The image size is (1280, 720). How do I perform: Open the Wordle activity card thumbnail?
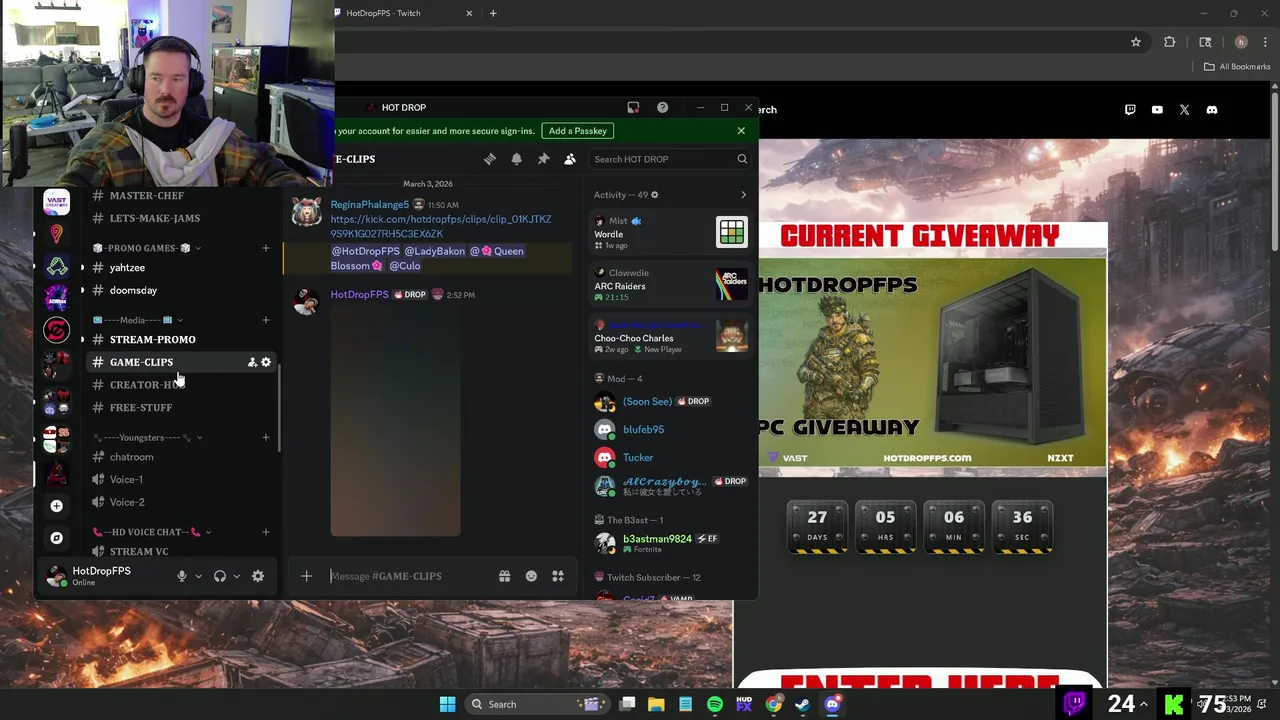[732, 232]
